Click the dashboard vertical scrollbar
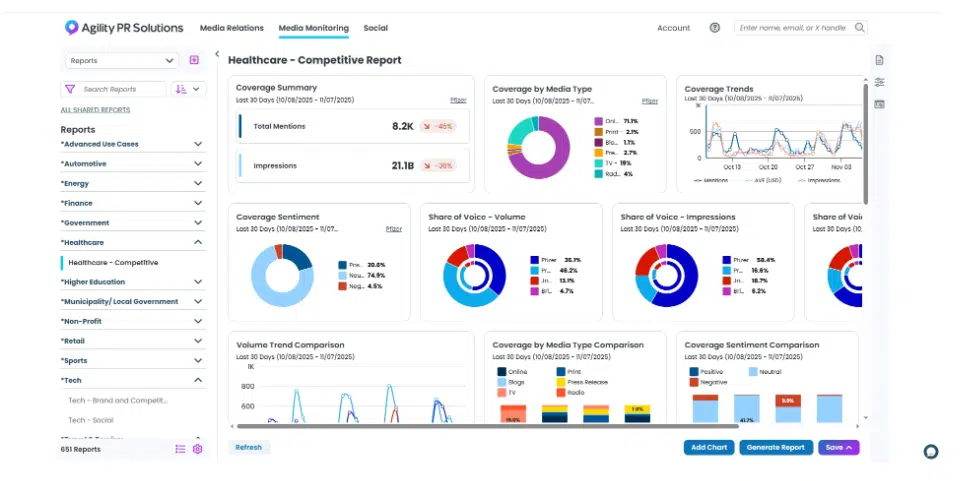Viewport: 964px width, 481px height. (866, 145)
